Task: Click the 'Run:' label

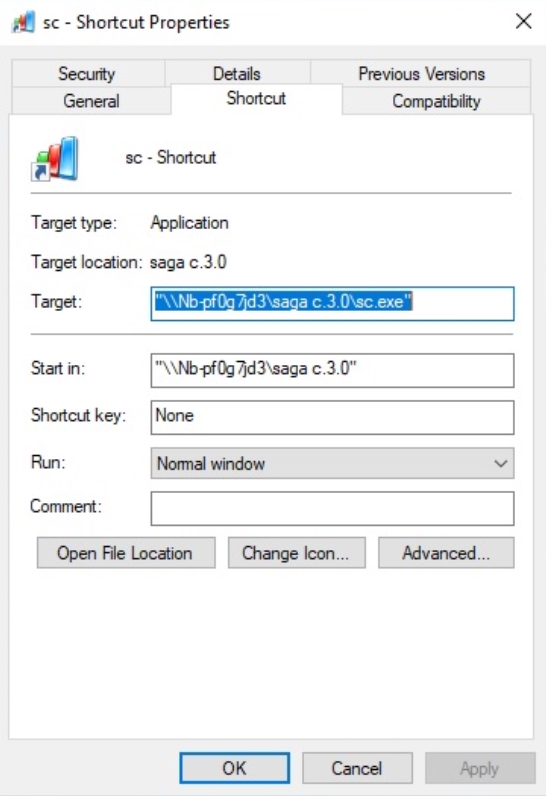Action: [x=48, y=462]
